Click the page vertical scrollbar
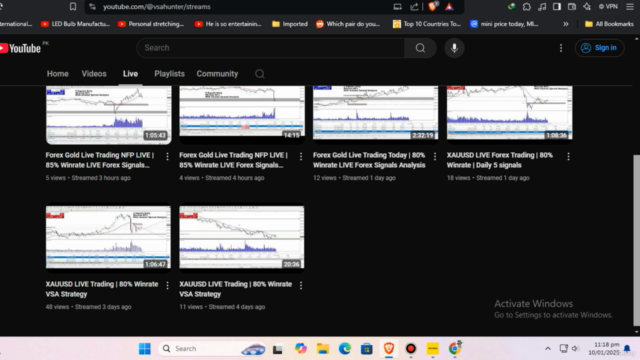 (636, 240)
